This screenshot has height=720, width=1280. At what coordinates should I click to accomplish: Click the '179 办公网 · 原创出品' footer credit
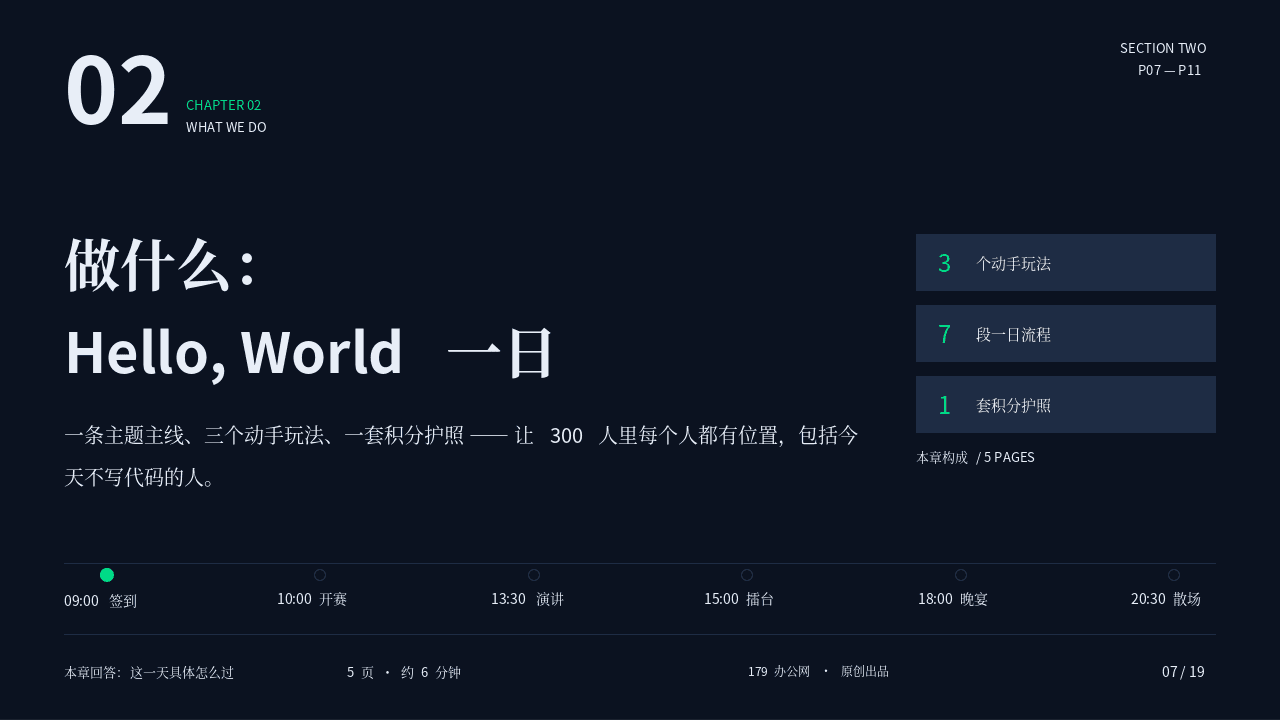[x=818, y=671]
